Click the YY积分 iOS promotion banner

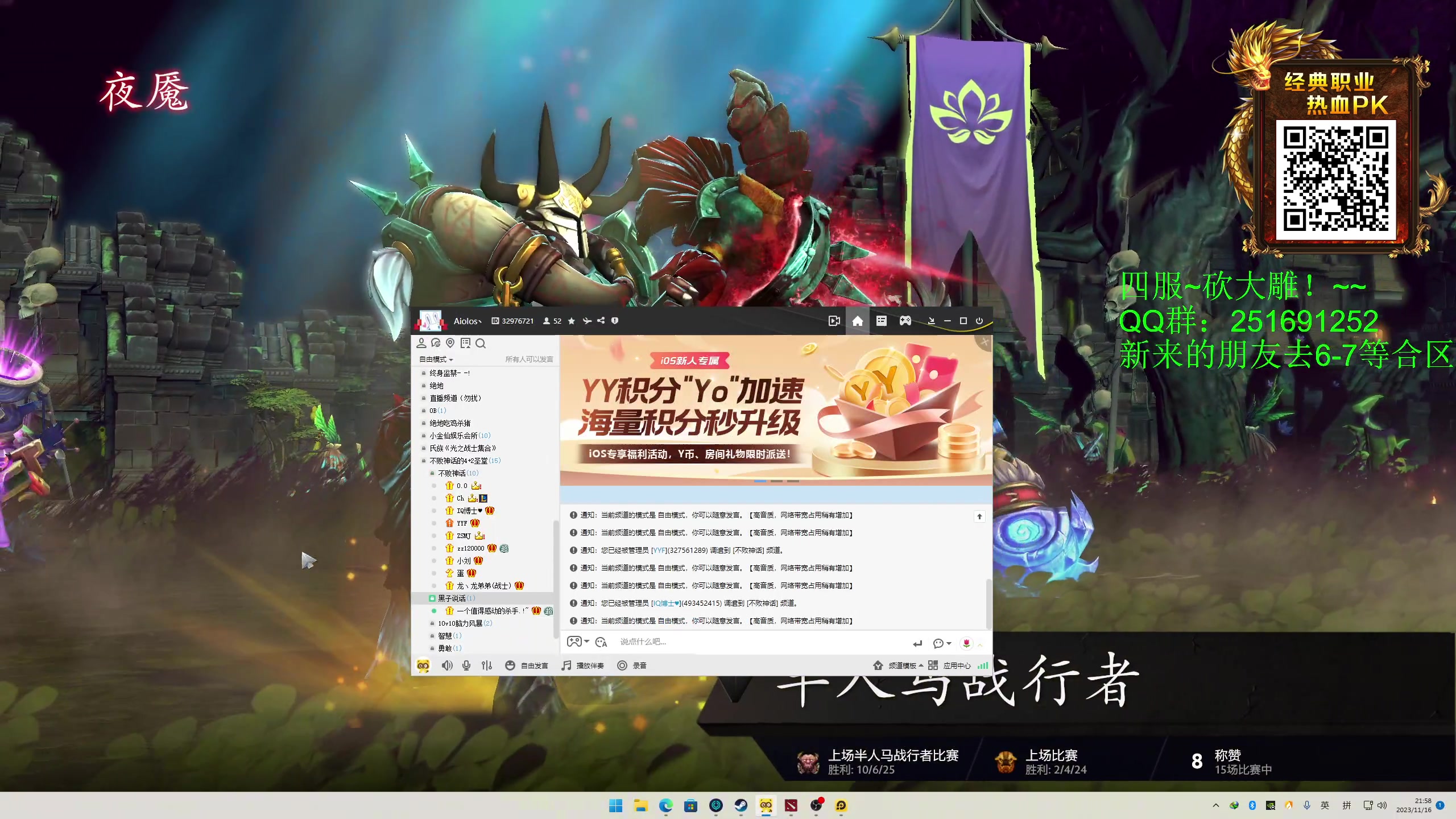pyautogui.click(x=776, y=409)
